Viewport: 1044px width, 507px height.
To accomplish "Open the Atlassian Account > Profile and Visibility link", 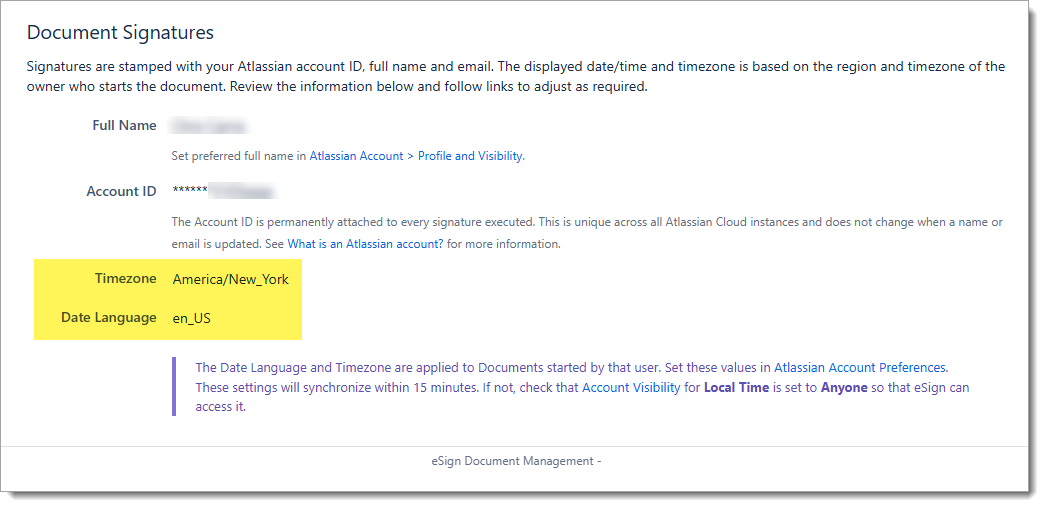I will [416, 156].
